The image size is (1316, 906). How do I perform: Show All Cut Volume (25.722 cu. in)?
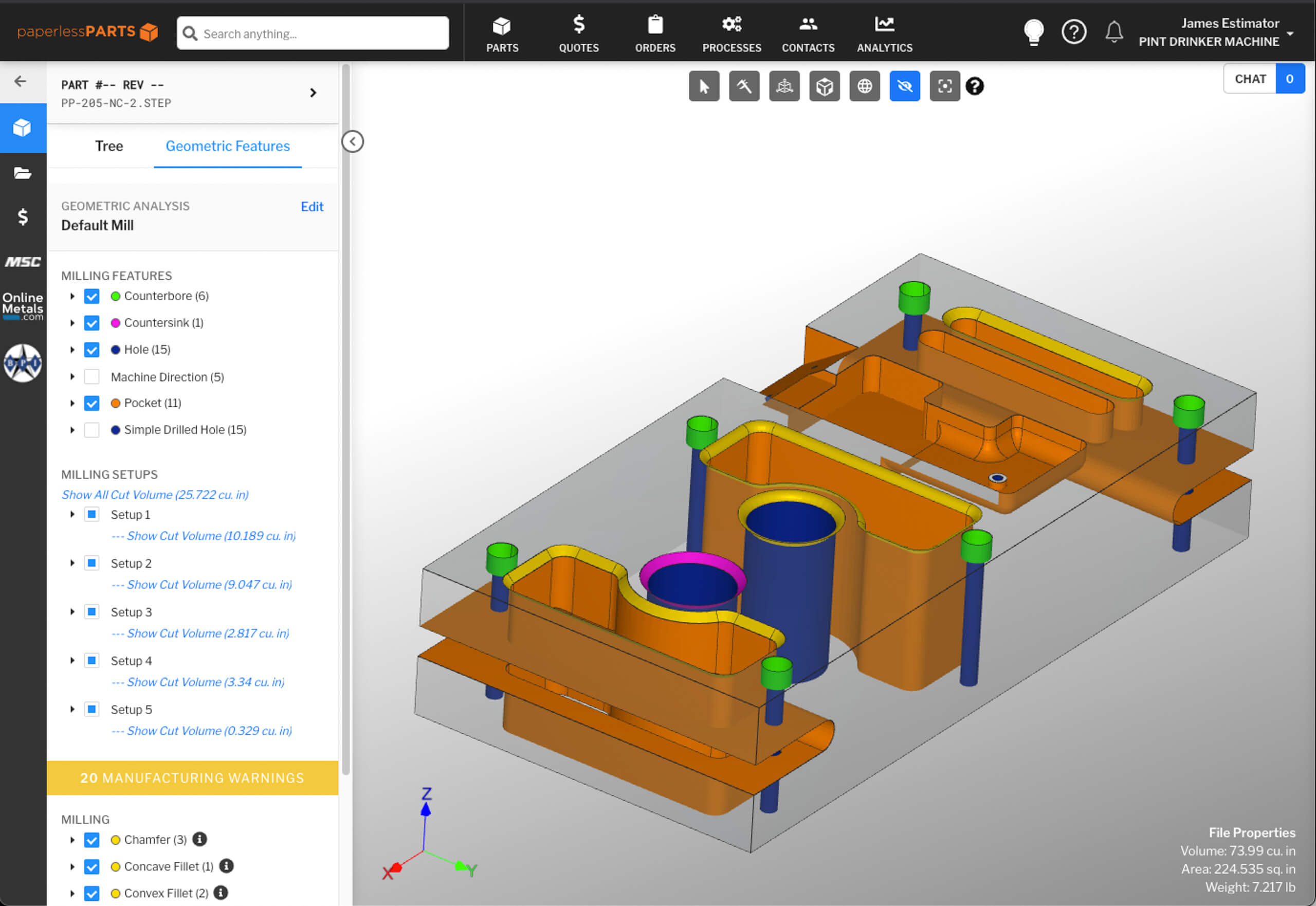coord(154,494)
